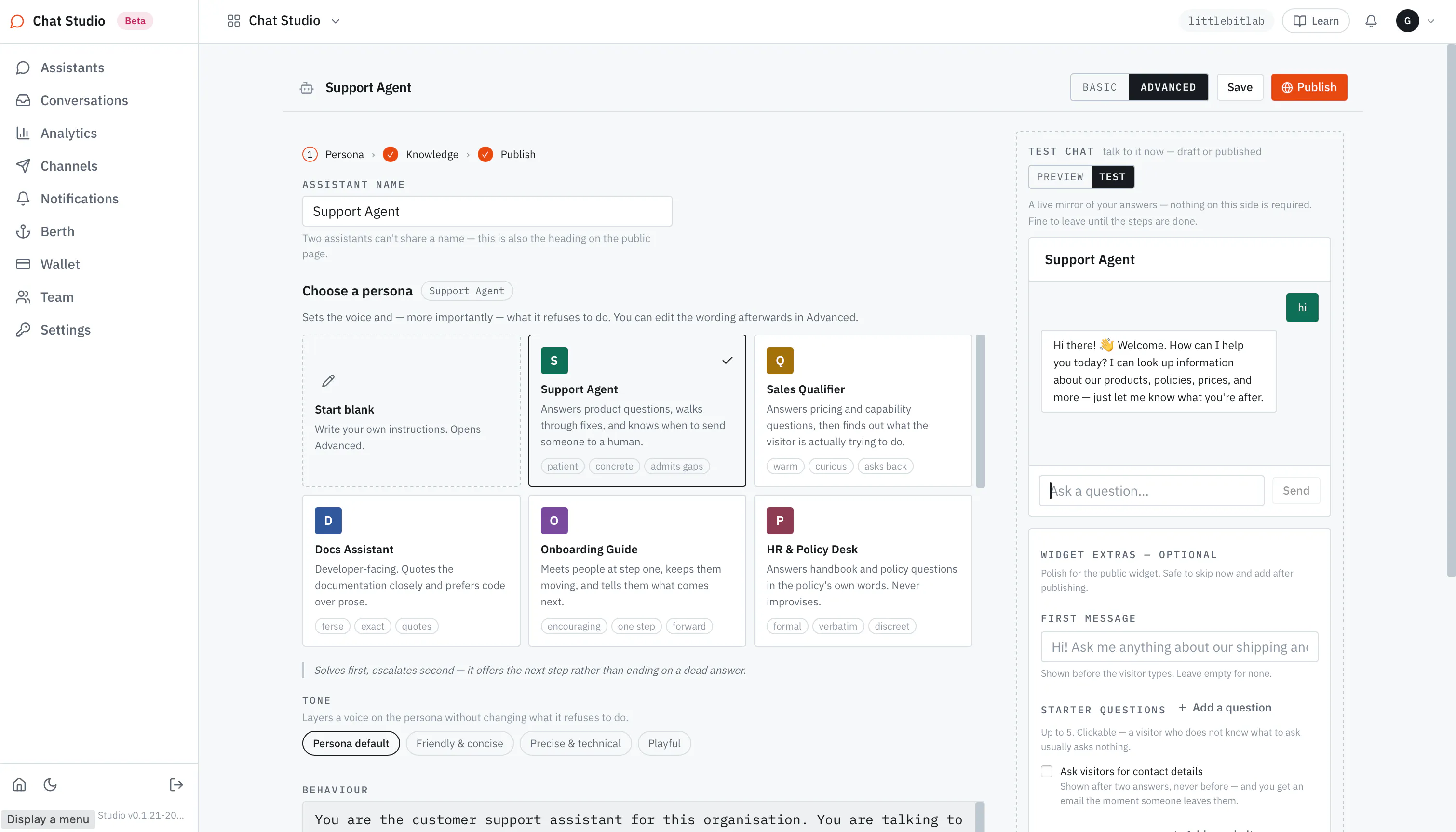Viewport: 1456px width, 832px height.
Task: Open the Assistants section in sidebar
Action: 60,67
